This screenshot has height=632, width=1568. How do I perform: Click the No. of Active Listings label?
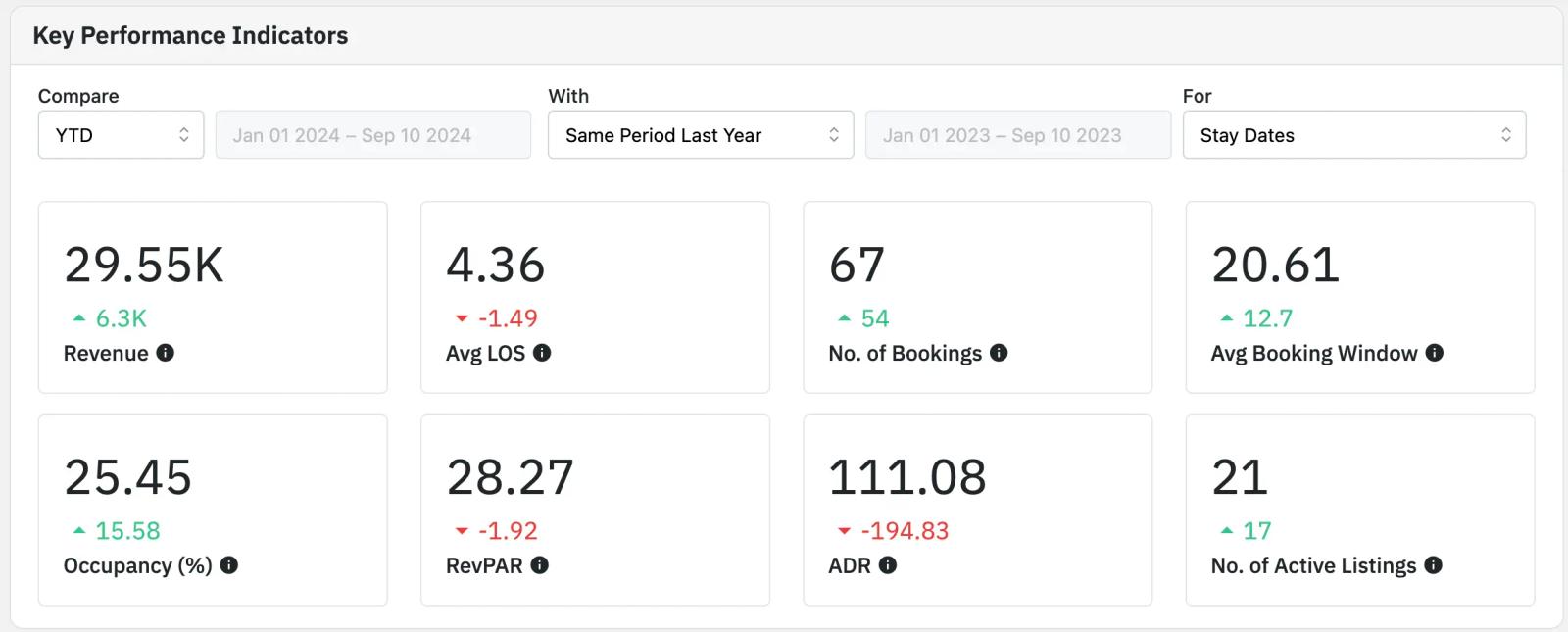[x=1314, y=566]
